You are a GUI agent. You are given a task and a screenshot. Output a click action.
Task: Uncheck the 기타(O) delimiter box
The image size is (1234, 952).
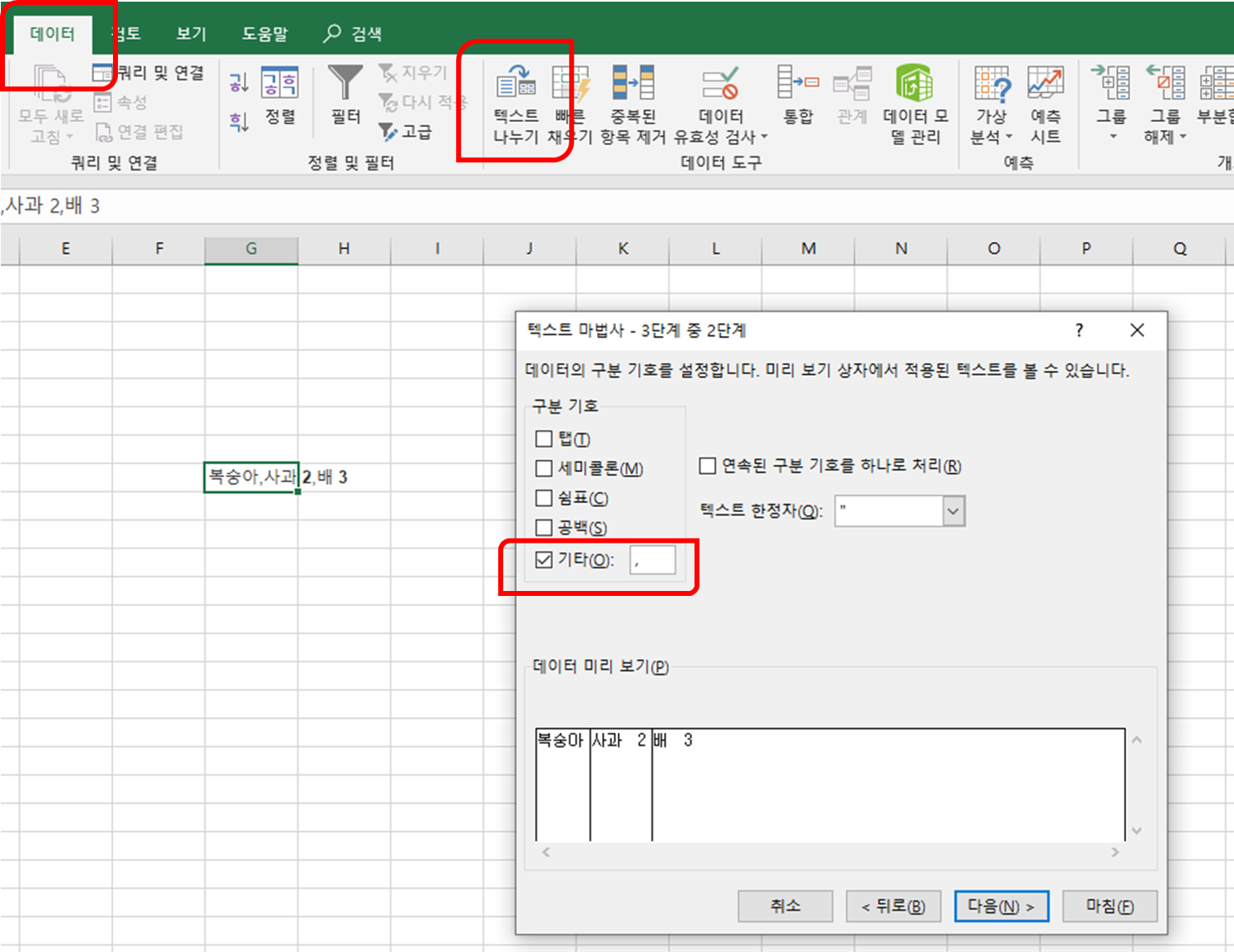pyautogui.click(x=544, y=560)
